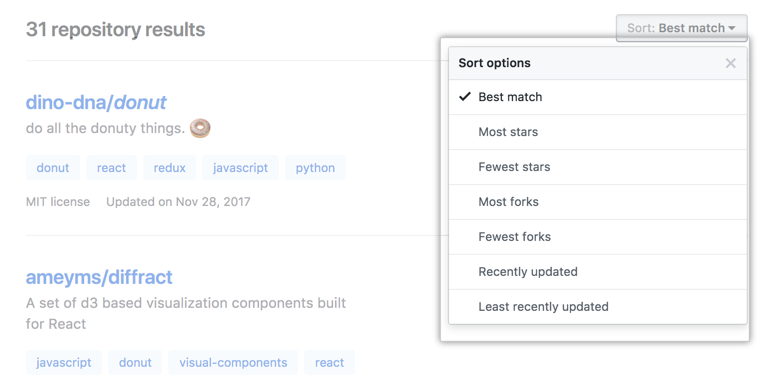Open the Sort: Best match dropdown
The width and height of the screenshot is (775, 379).
(x=682, y=28)
